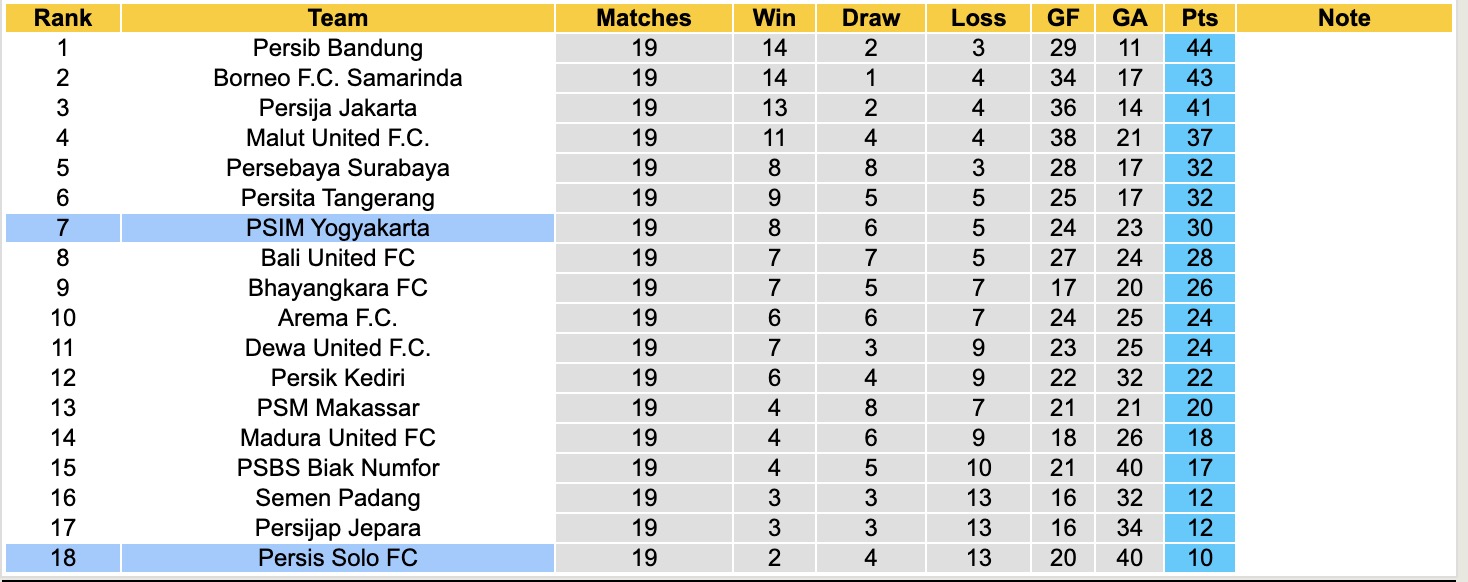Click the Persis Solo FC team name
Screen dimensions: 1468x582
point(338,558)
